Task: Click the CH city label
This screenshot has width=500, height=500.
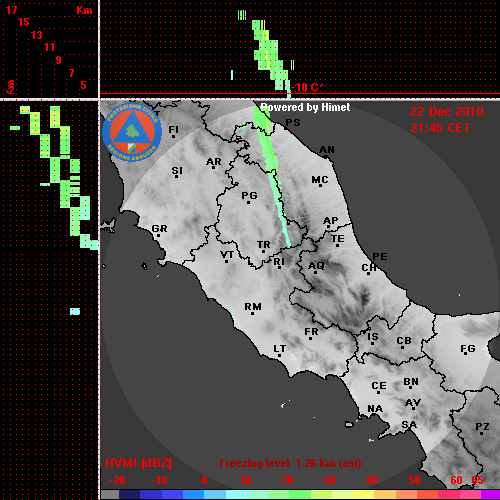Action: (369, 267)
